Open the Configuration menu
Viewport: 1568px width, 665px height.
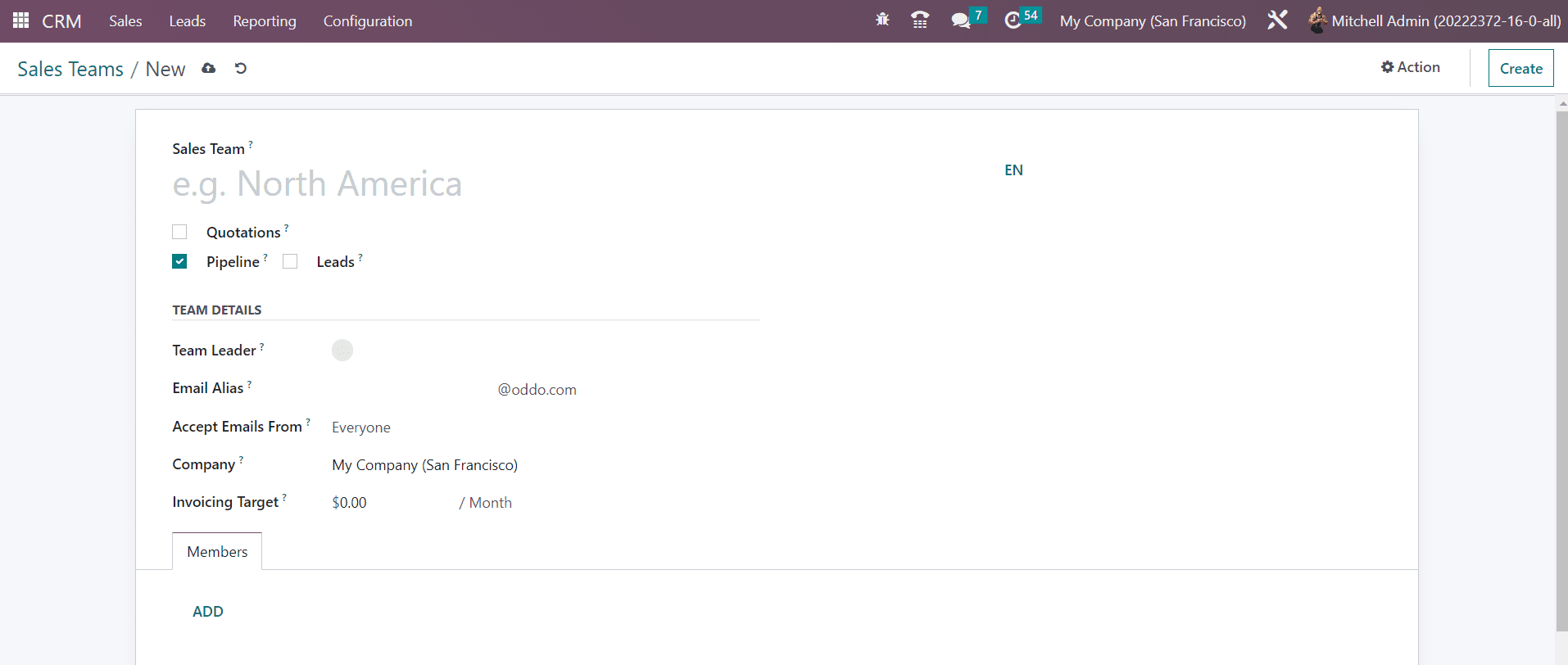(367, 21)
